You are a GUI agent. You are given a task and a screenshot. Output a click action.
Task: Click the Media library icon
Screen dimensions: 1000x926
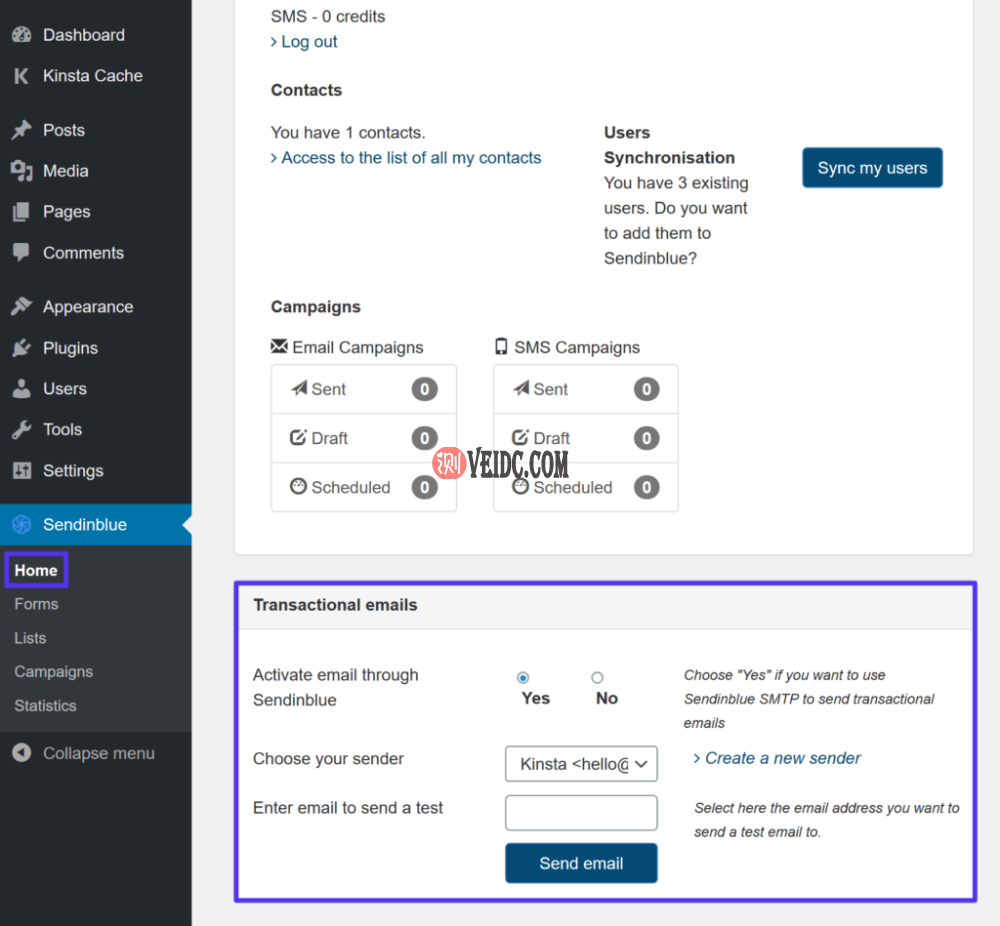pyautogui.click(x=21, y=171)
